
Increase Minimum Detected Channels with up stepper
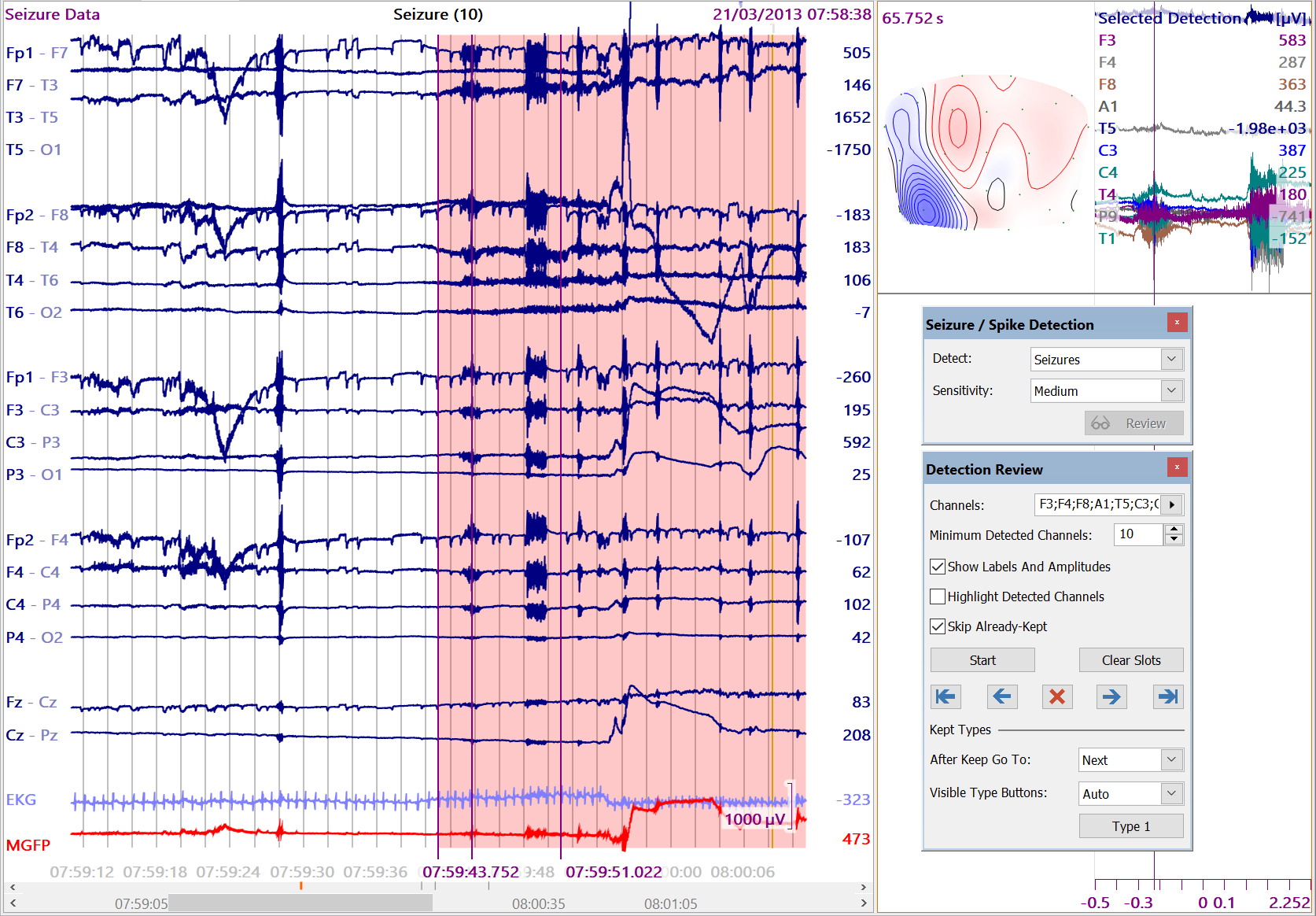pos(1174,530)
